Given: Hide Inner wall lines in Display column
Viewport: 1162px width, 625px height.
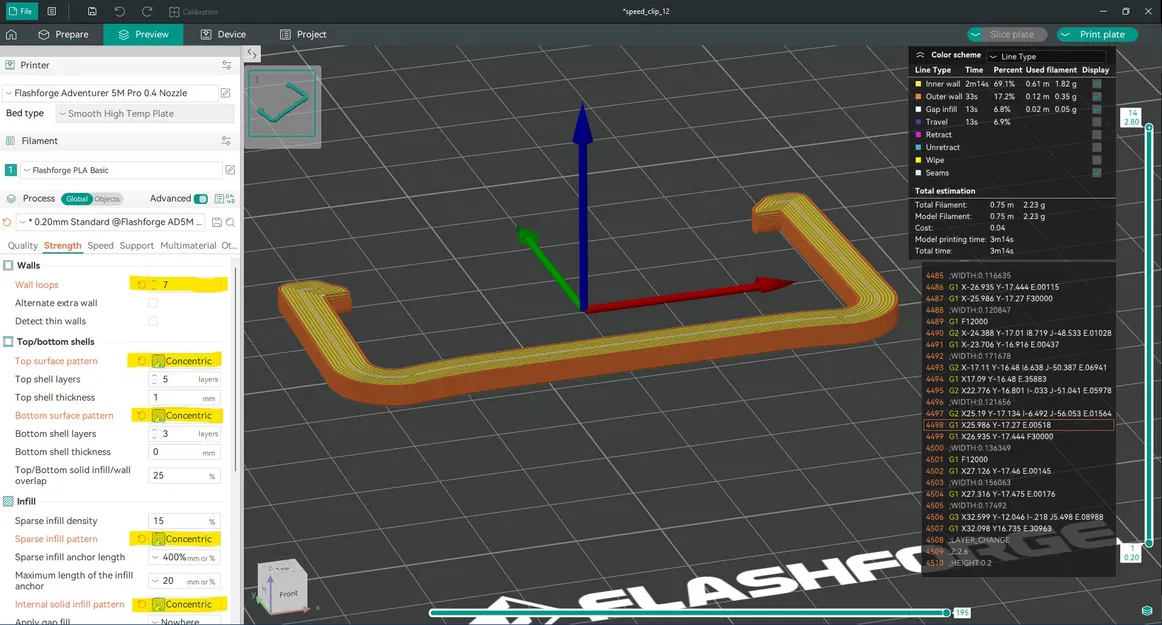Looking at the screenshot, I should click(1097, 84).
